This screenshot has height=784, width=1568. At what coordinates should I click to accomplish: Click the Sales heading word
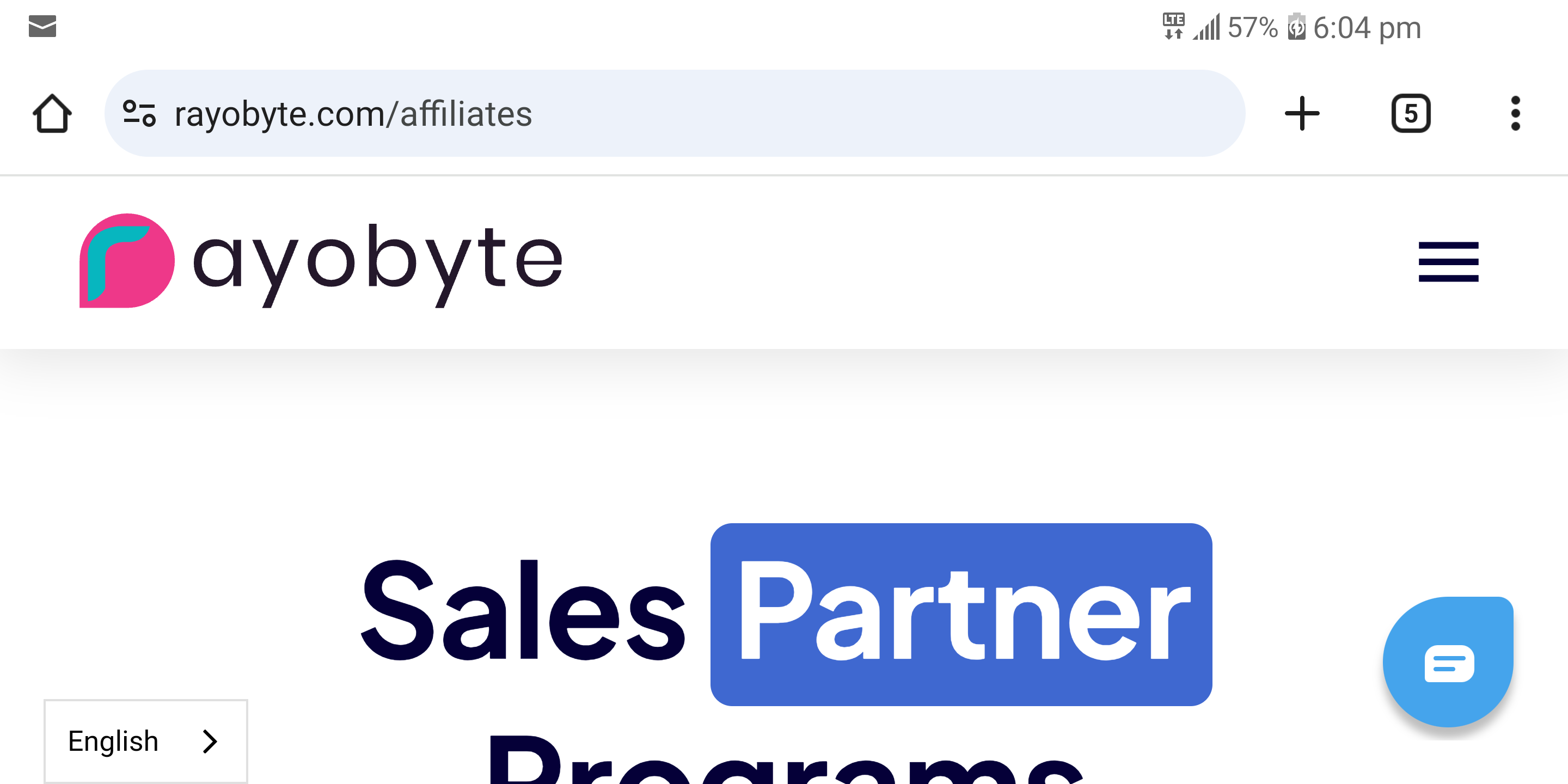pyautogui.click(x=524, y=610)
